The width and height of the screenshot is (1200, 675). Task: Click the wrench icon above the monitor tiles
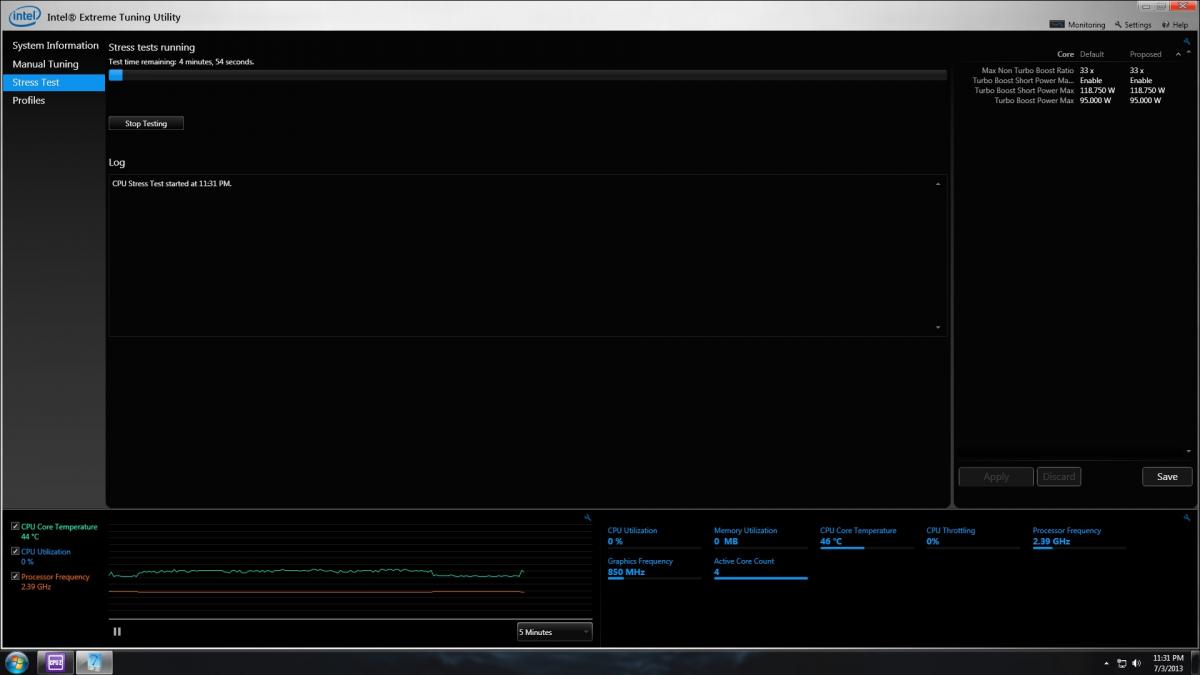(1186, 517)
